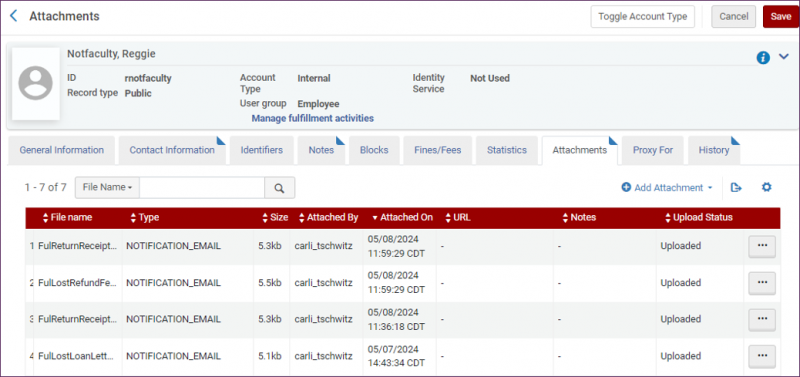Open row actions for FulLostRefundFe row
The image size is (800, 377).
pyautogui.click(x=762, y=283)
